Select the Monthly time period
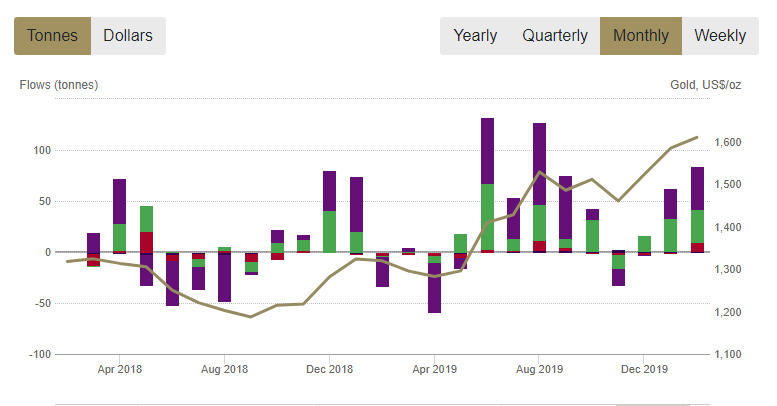Viewport: 777px width, 406px height. 641,36
